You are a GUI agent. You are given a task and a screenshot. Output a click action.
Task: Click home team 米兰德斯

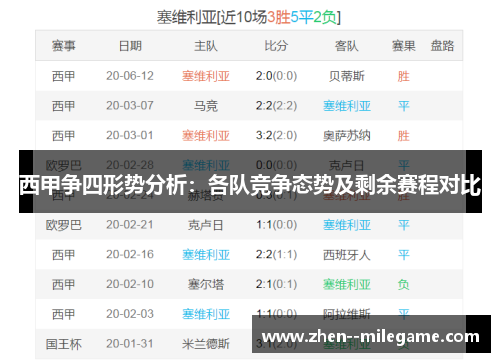tap(206, 344)
